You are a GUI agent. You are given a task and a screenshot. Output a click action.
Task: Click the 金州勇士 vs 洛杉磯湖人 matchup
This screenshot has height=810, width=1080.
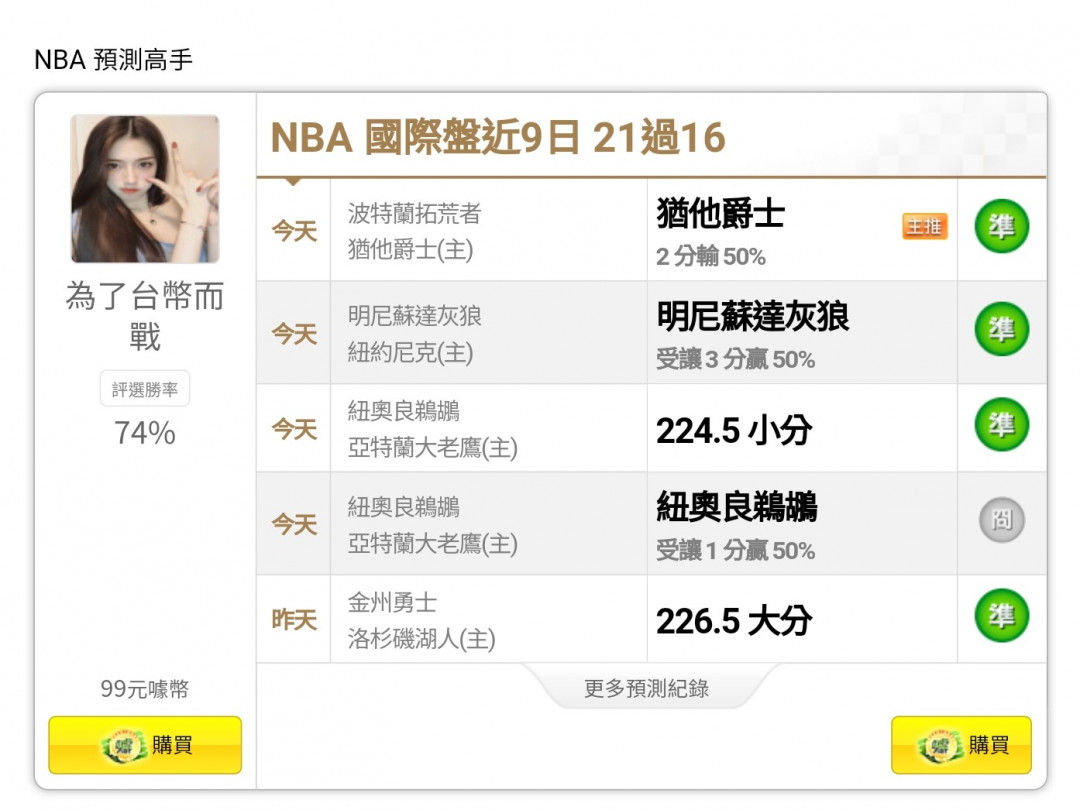point(420,621)
